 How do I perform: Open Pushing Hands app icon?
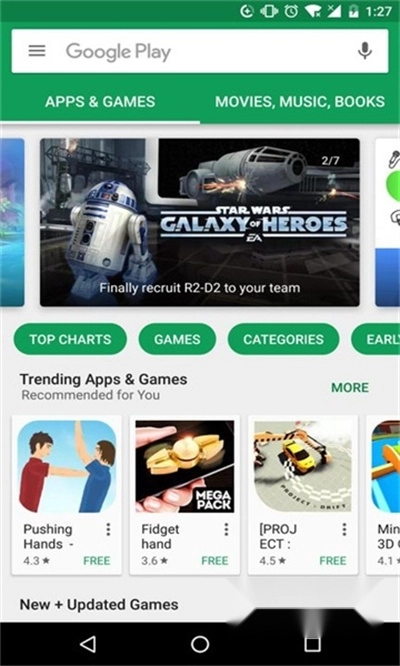67,466
